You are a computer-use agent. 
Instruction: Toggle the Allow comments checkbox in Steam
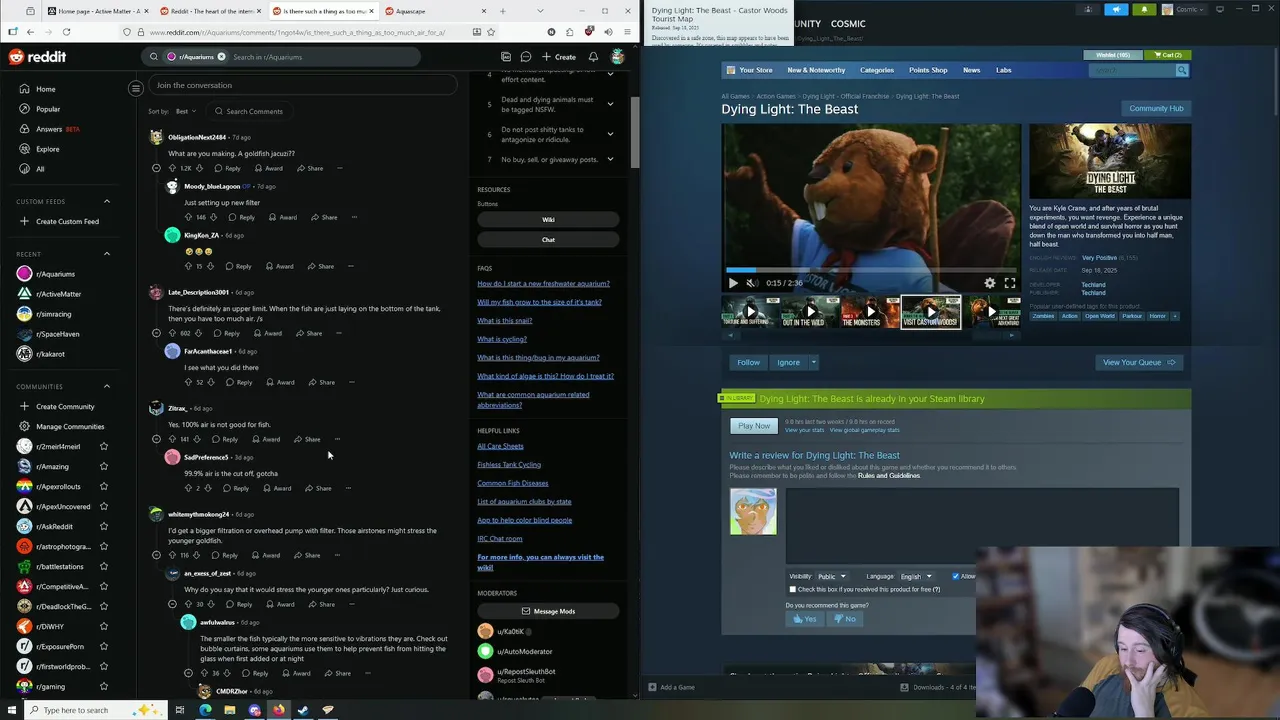coord(956,576)
